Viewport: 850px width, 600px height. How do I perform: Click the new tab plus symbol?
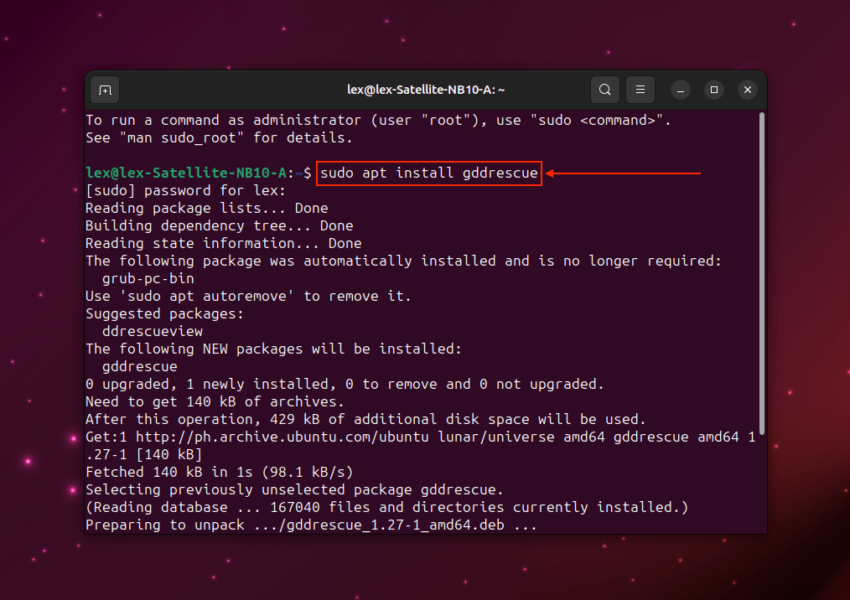104,89
